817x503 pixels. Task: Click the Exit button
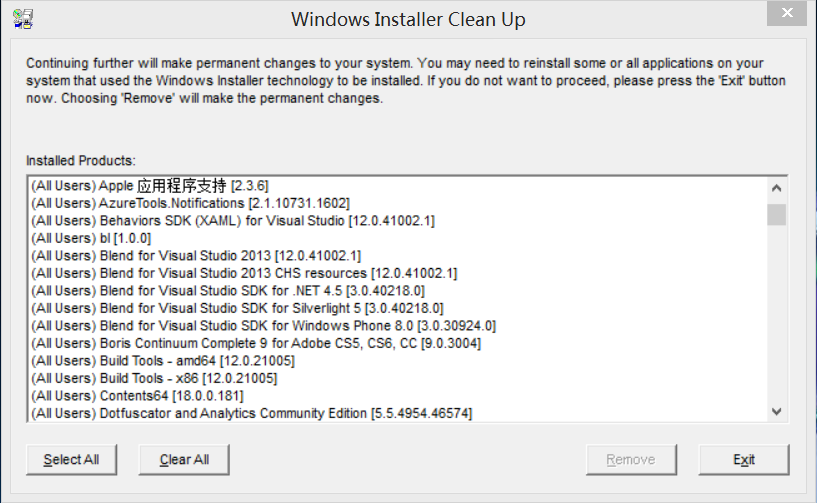pyautogui.click(x=744, y=460)
